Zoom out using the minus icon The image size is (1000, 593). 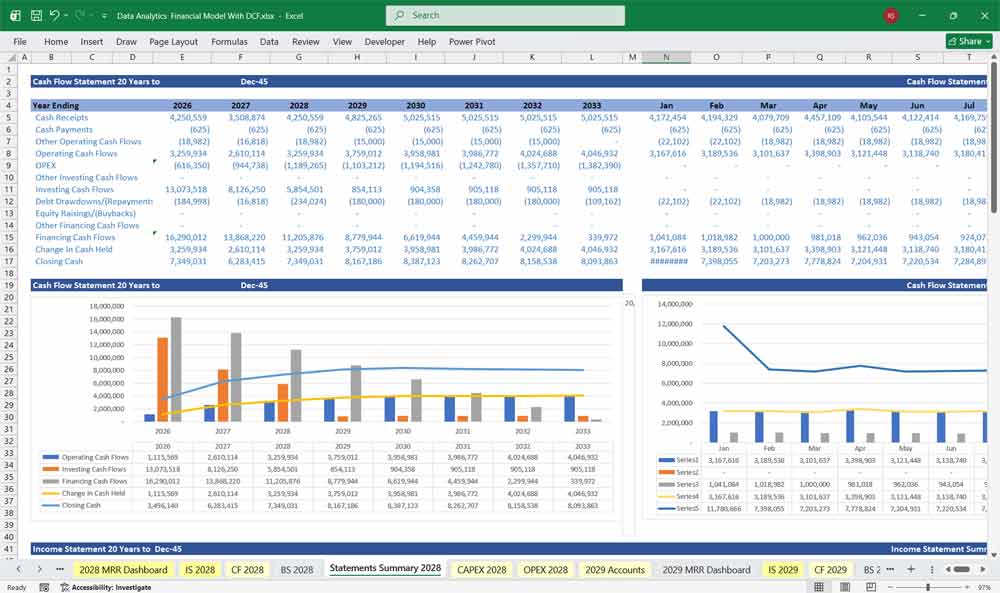point(890,586)
